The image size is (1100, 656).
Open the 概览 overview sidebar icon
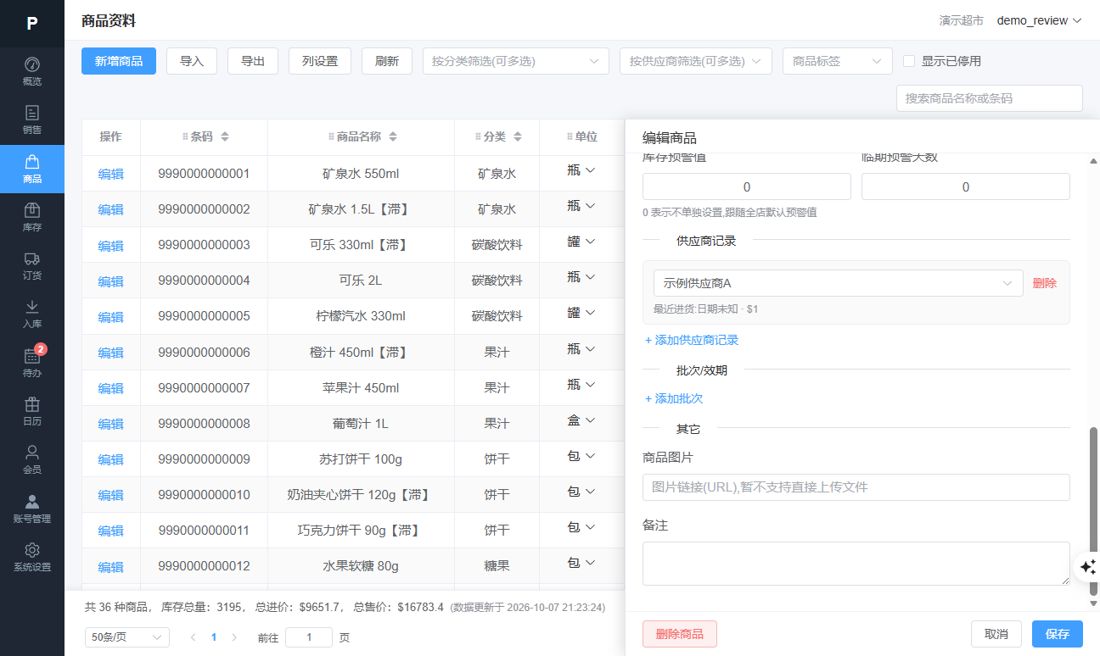point(32,72)
